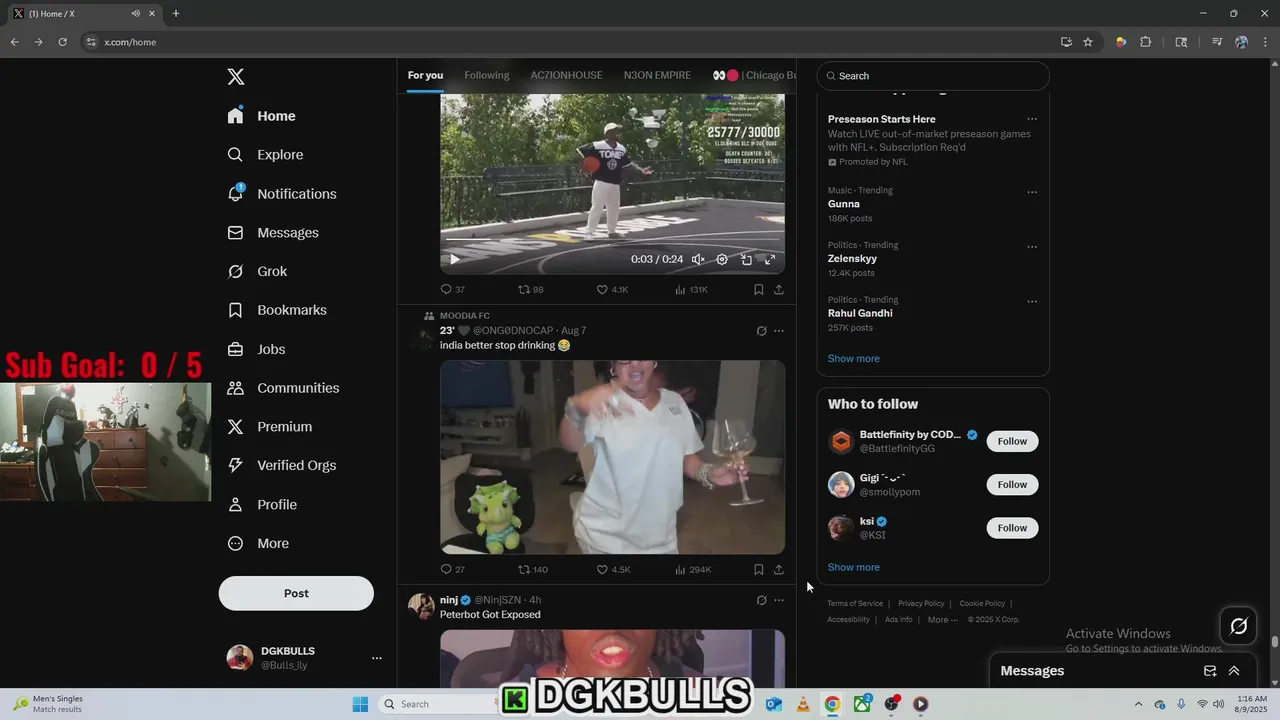The height and width of the screenshot is (720, 1280).
Task: Bookmark the basketball video post
Action: pos(758,289)
